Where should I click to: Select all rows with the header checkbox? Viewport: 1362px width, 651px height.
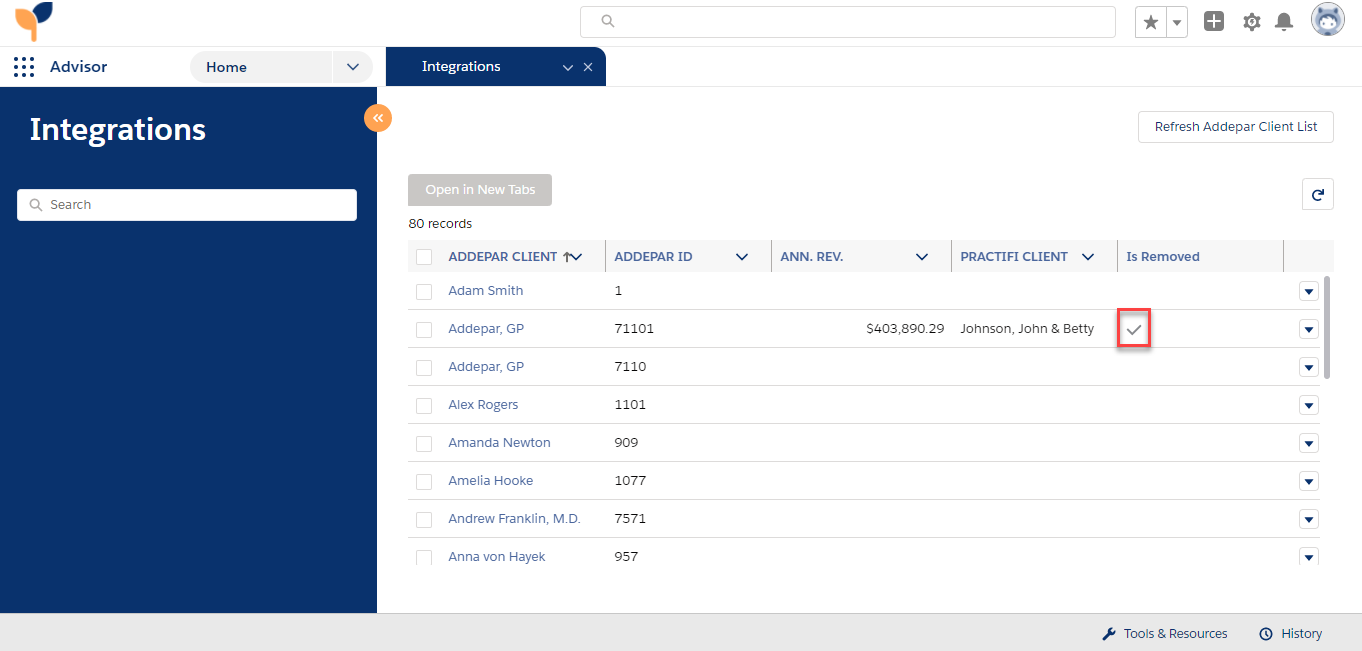point(424,256)
